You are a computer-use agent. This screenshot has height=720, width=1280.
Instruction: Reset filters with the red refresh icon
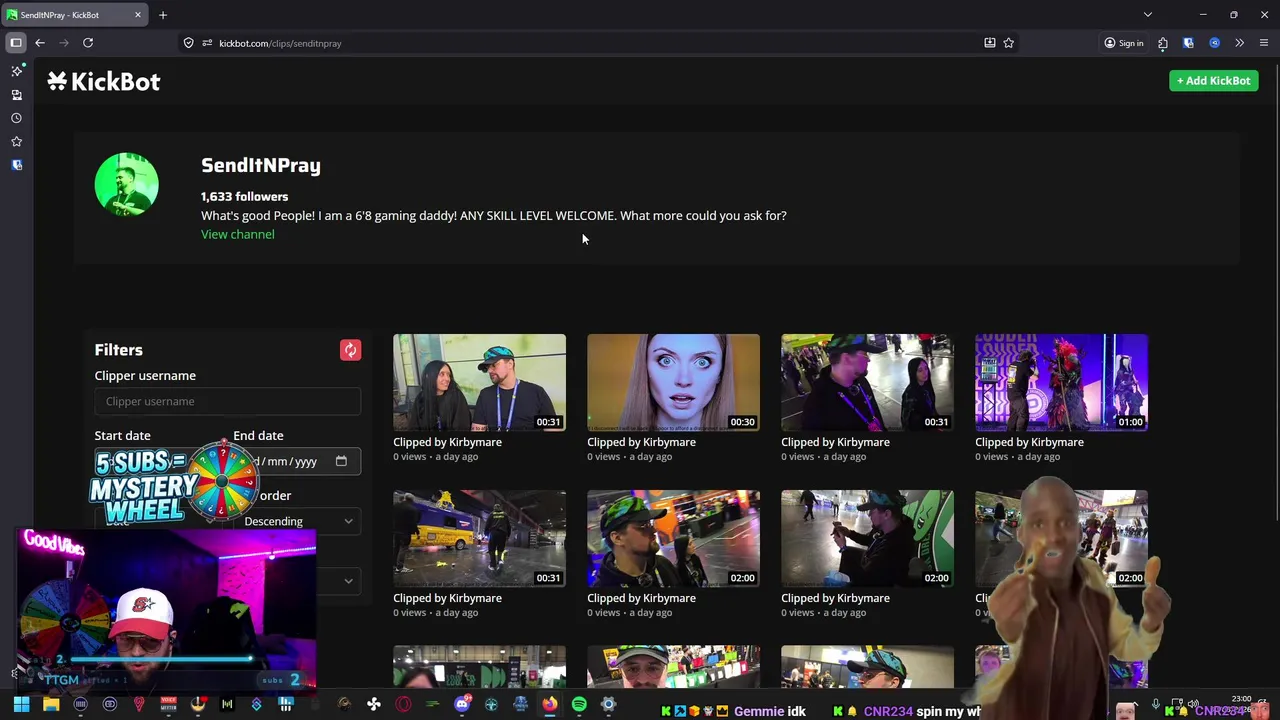pyautogui.click(x=350, y=350)
